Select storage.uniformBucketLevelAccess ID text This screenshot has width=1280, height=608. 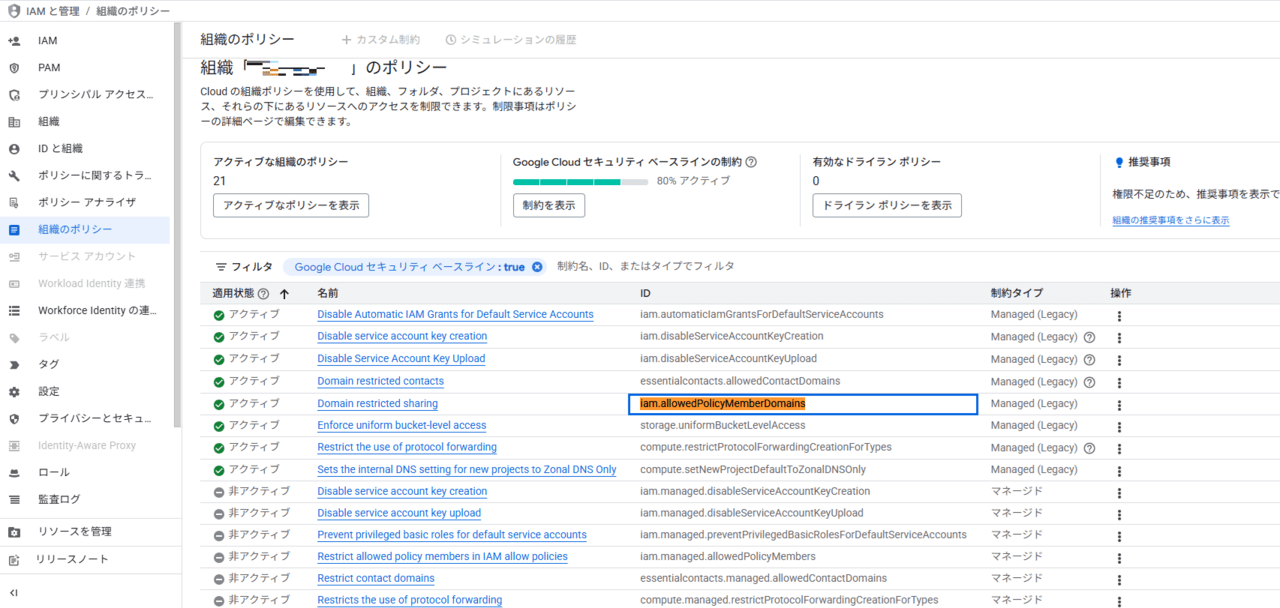(x=723, y=426)
